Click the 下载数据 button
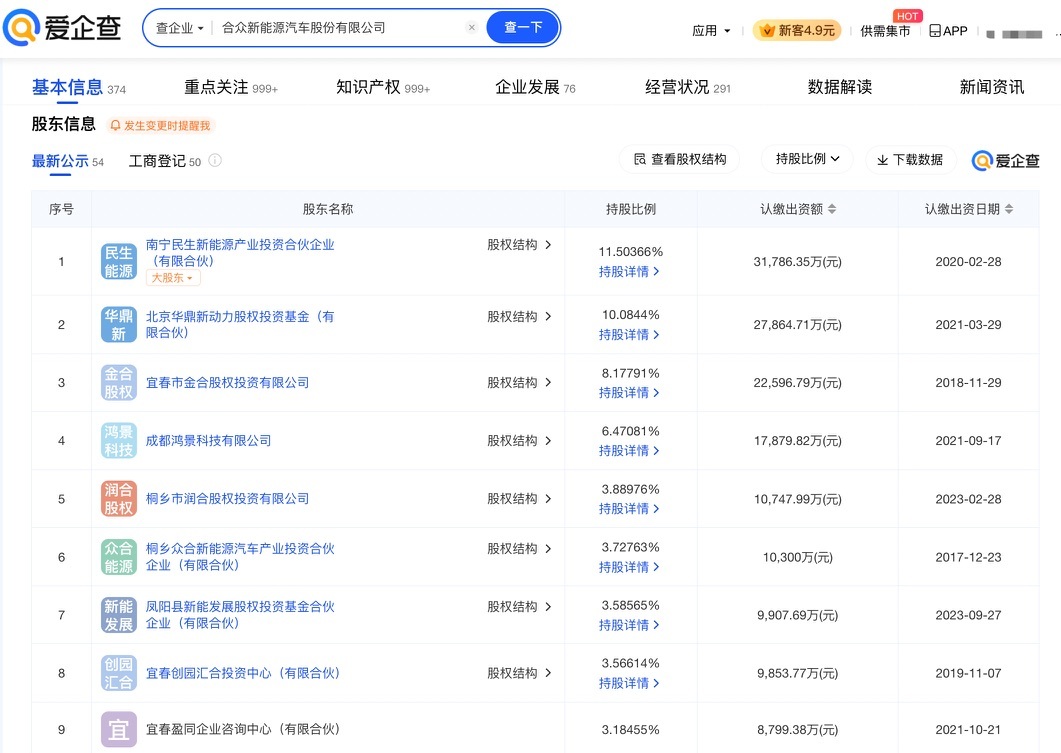The image size is (1061, 753). [909, 160]
